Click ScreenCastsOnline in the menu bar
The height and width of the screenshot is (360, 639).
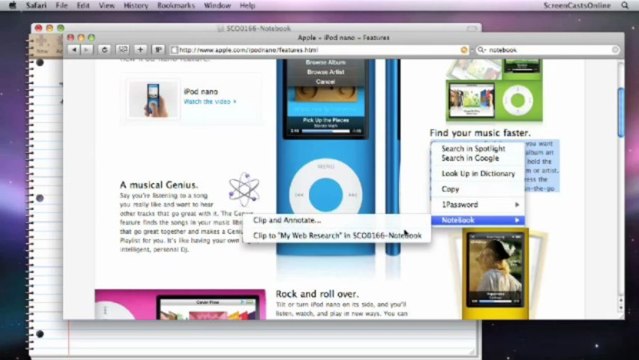[577, 5]
